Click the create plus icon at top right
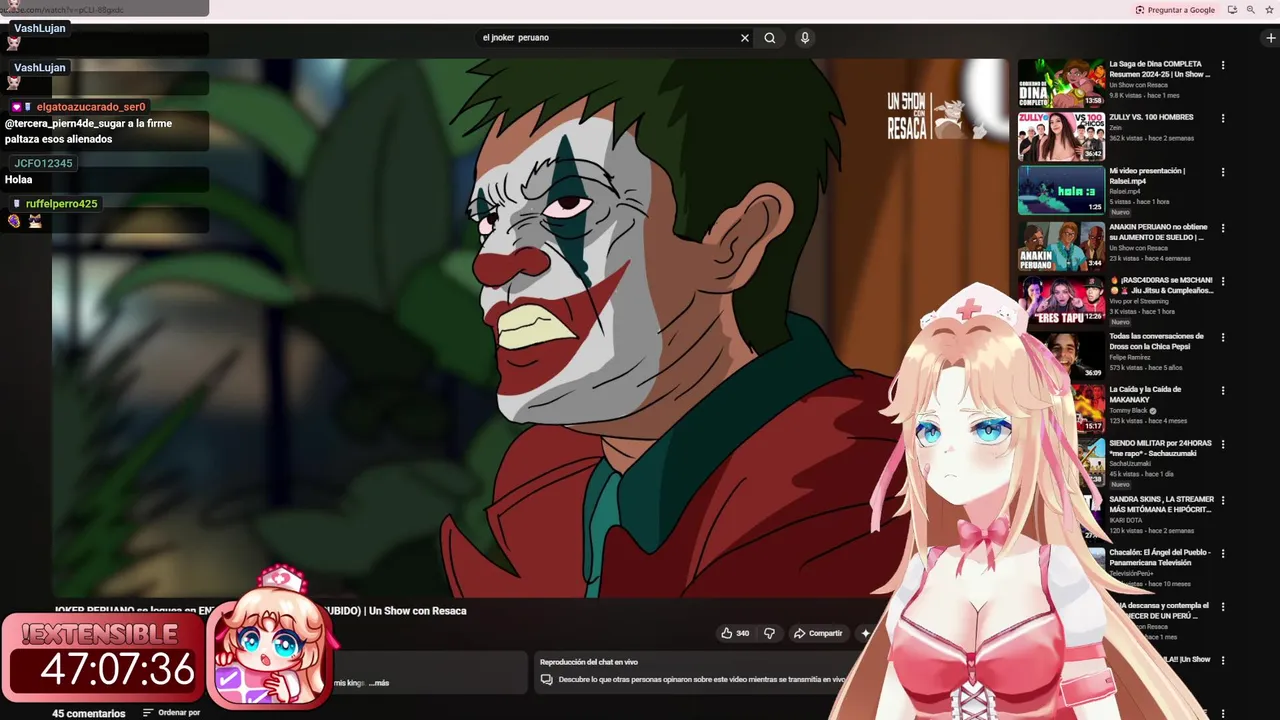Screen dimensions: 1280x720 pyautogui.click(x=1270, y=38)
